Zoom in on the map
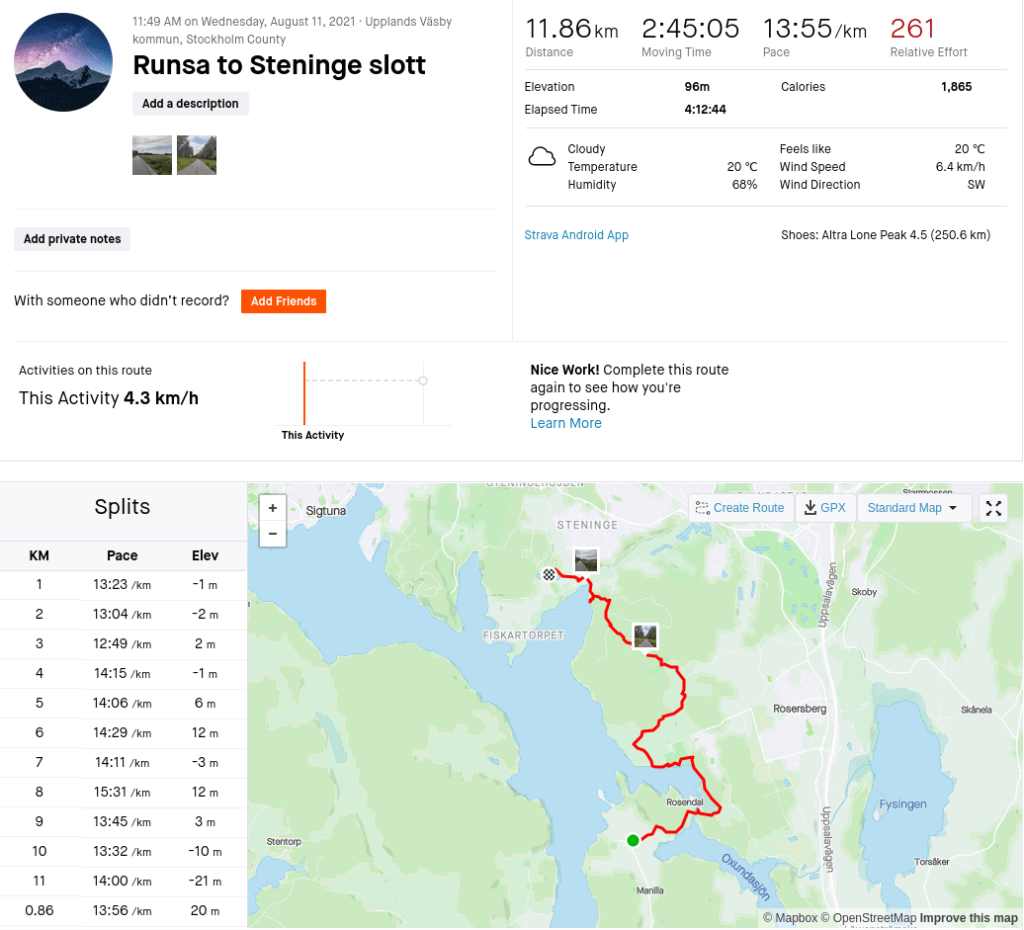 [272, 508]
